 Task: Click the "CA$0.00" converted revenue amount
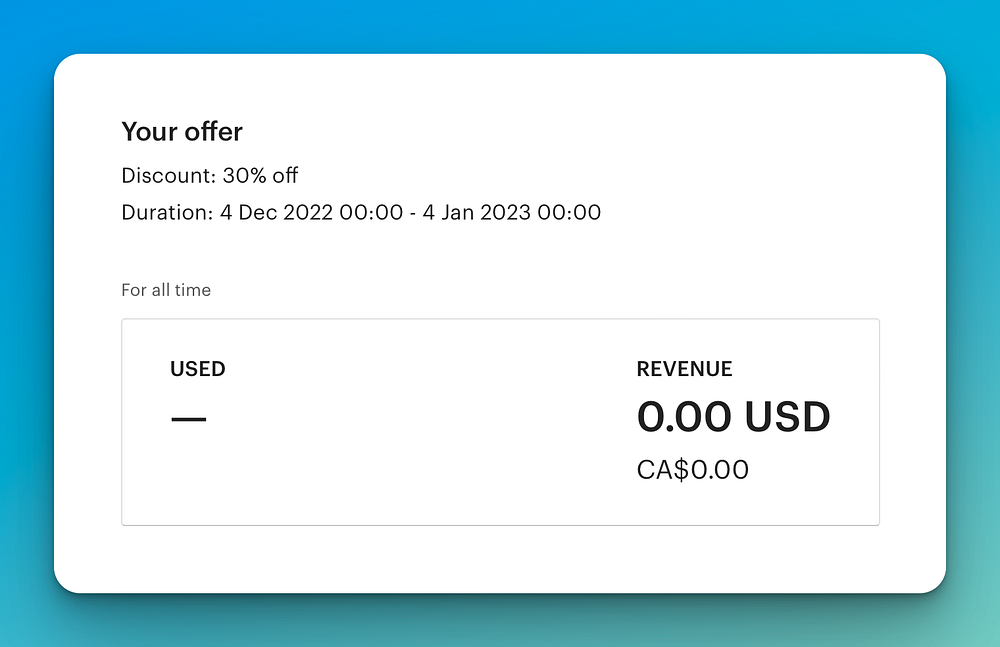point(692,470)
